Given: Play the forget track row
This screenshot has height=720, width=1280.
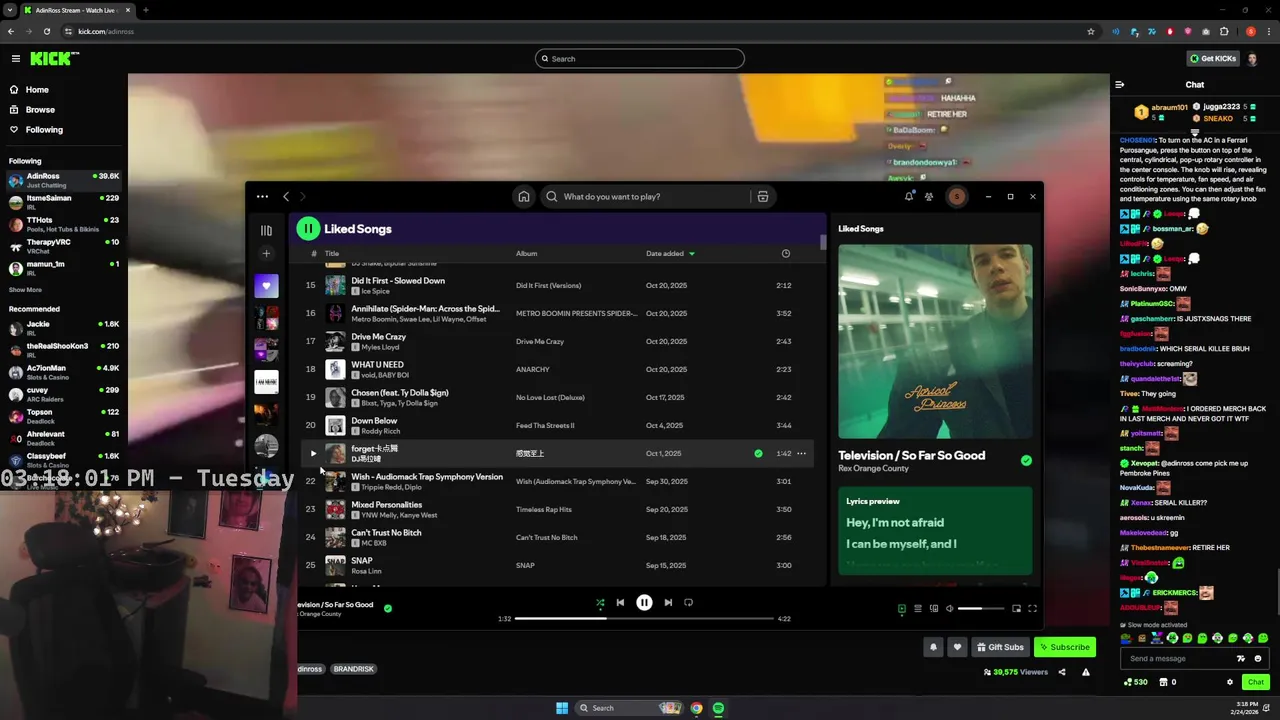Looking at the screenshot, I should 312,454.
